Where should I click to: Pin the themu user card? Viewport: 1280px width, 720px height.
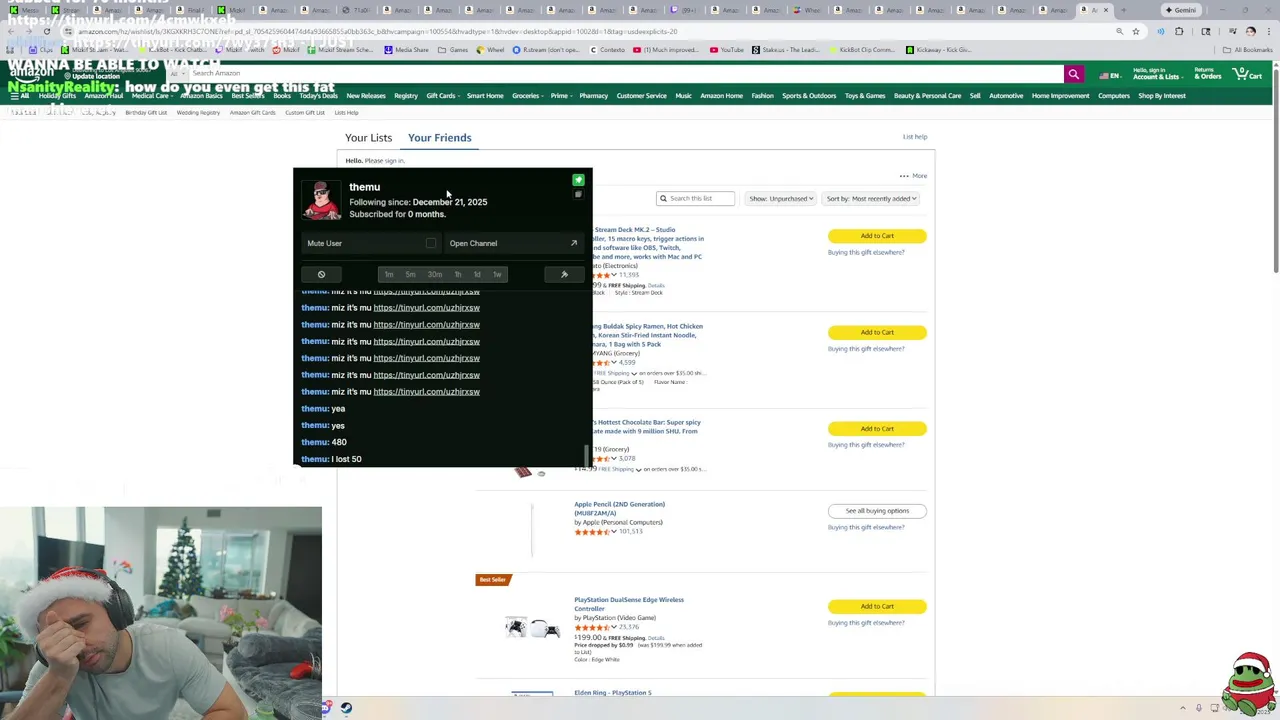tap(578, 180)
